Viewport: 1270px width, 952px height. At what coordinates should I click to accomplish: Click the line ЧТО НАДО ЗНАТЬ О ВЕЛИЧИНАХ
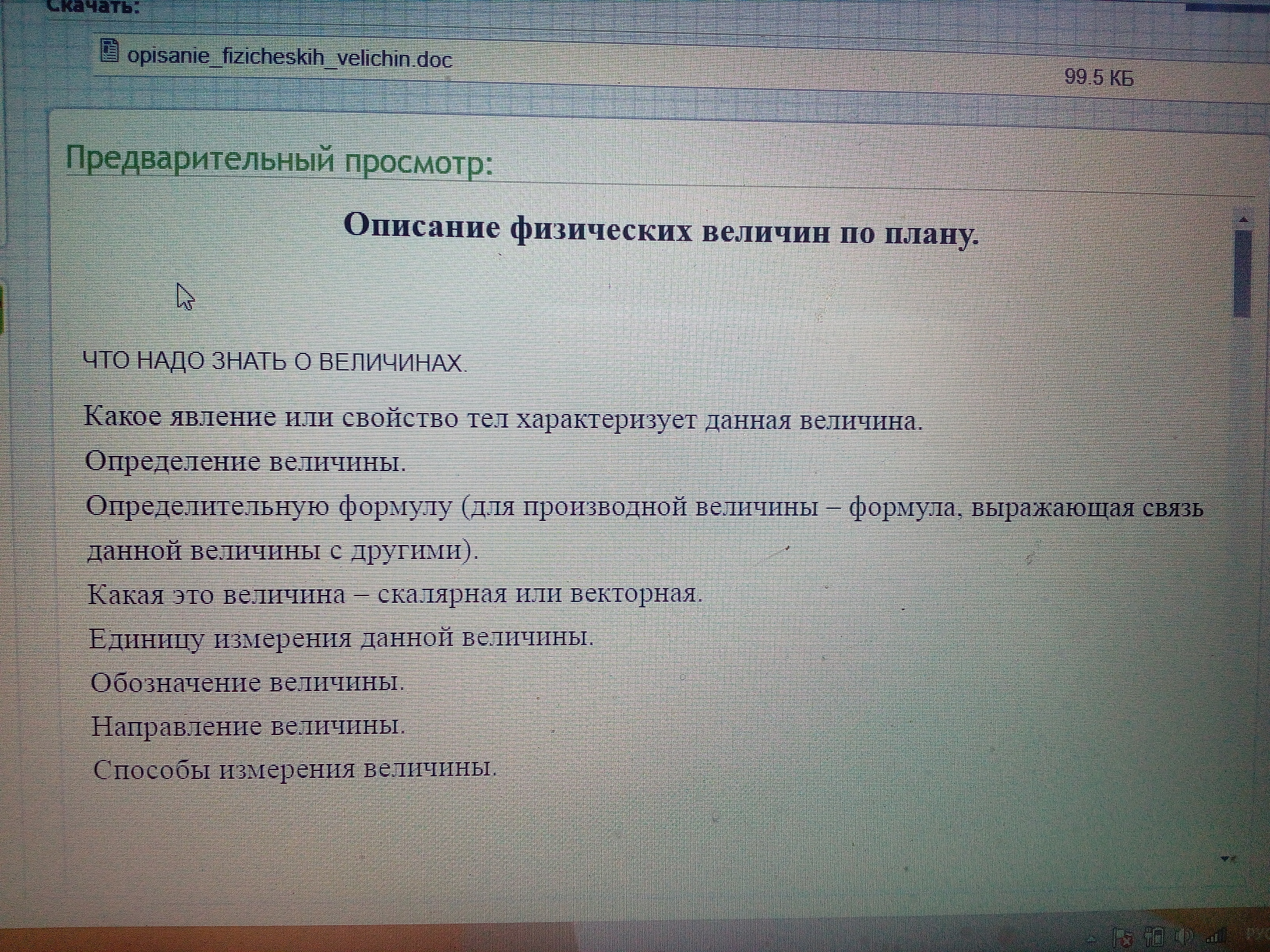click(275, 362)
